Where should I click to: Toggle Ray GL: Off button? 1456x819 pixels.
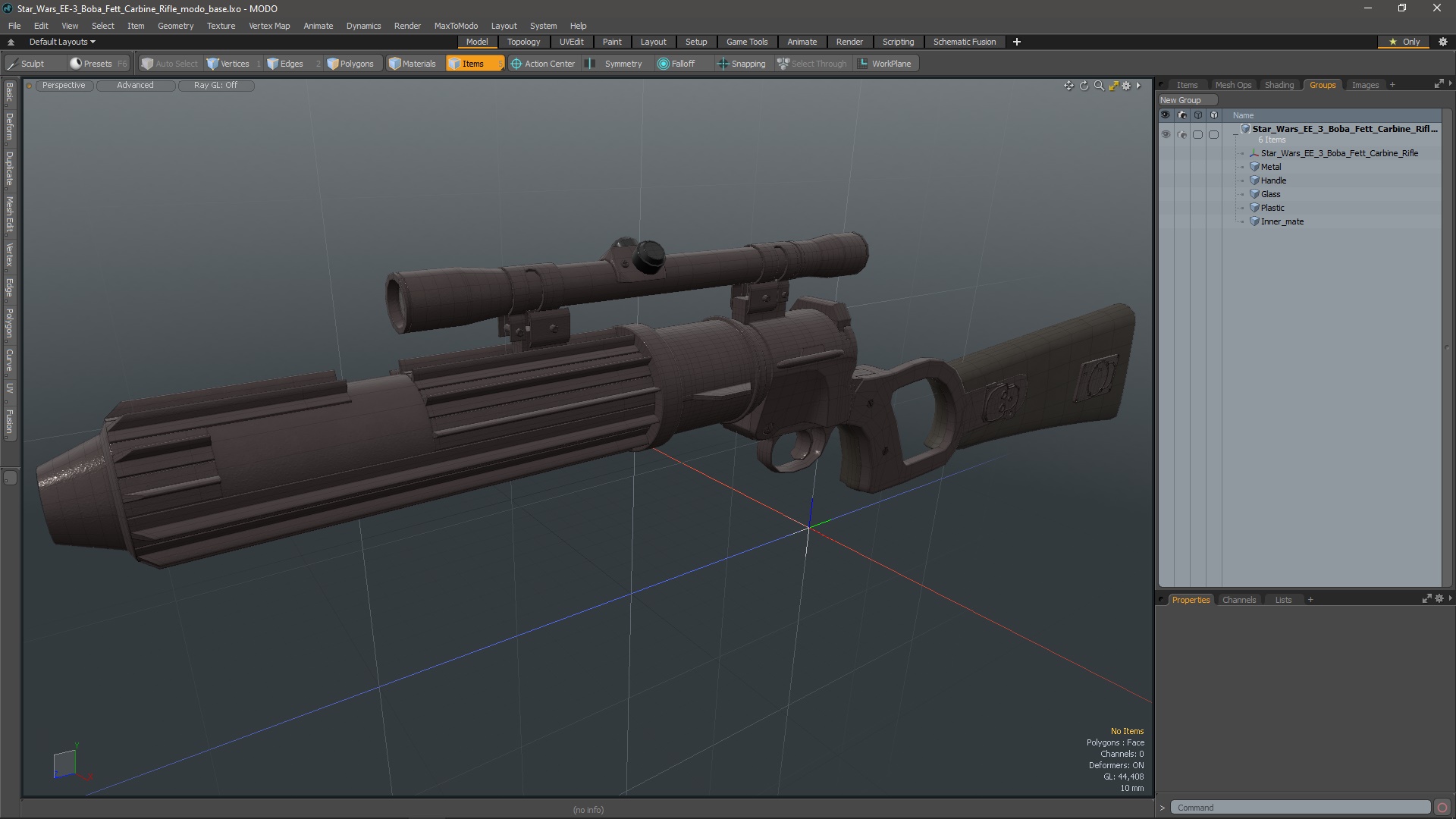click(215, 86)
